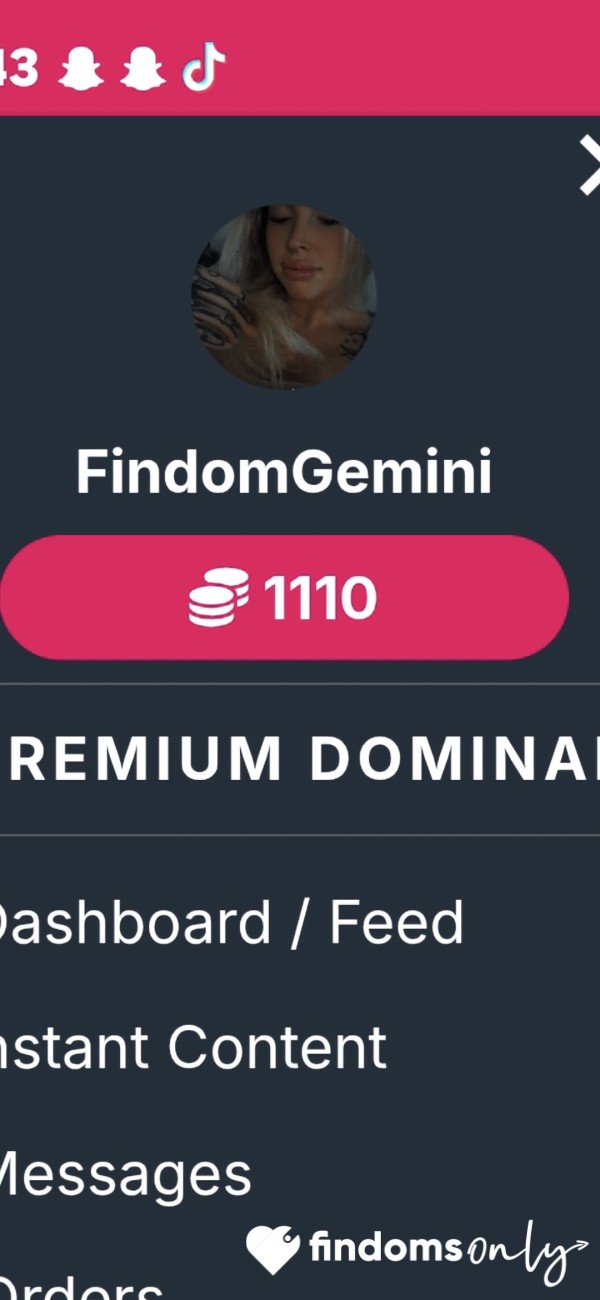Open the 1110 coin balance button
This screenshot has width=600, height=1300.
284,597
